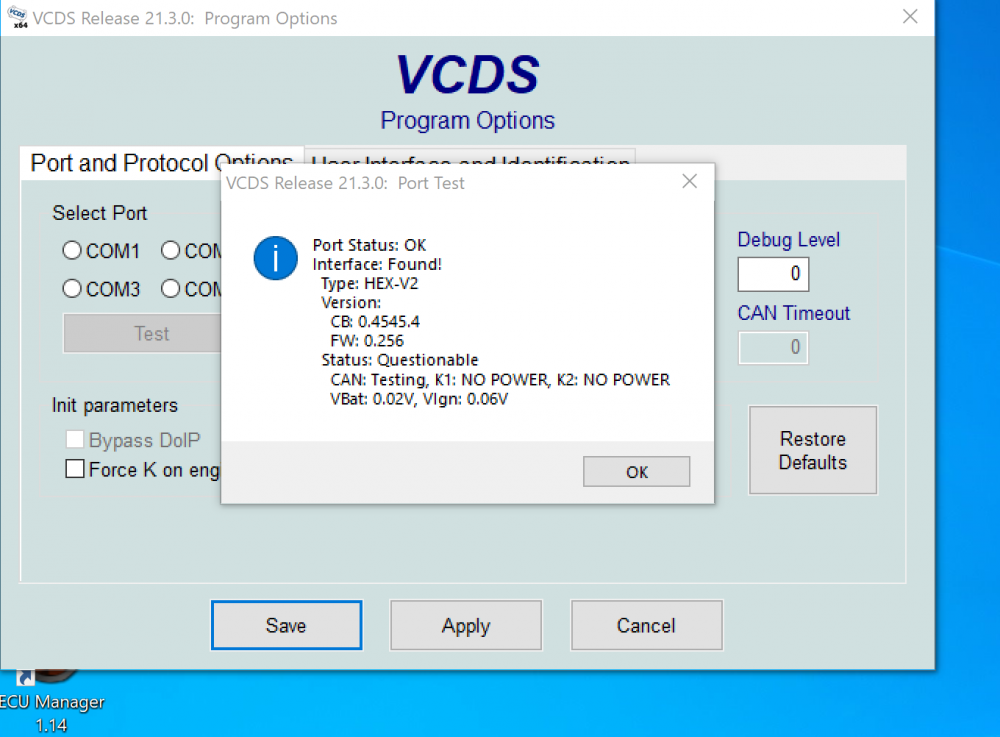
Task: Open Port and Protocol Options tab
Action: (161, 163)
